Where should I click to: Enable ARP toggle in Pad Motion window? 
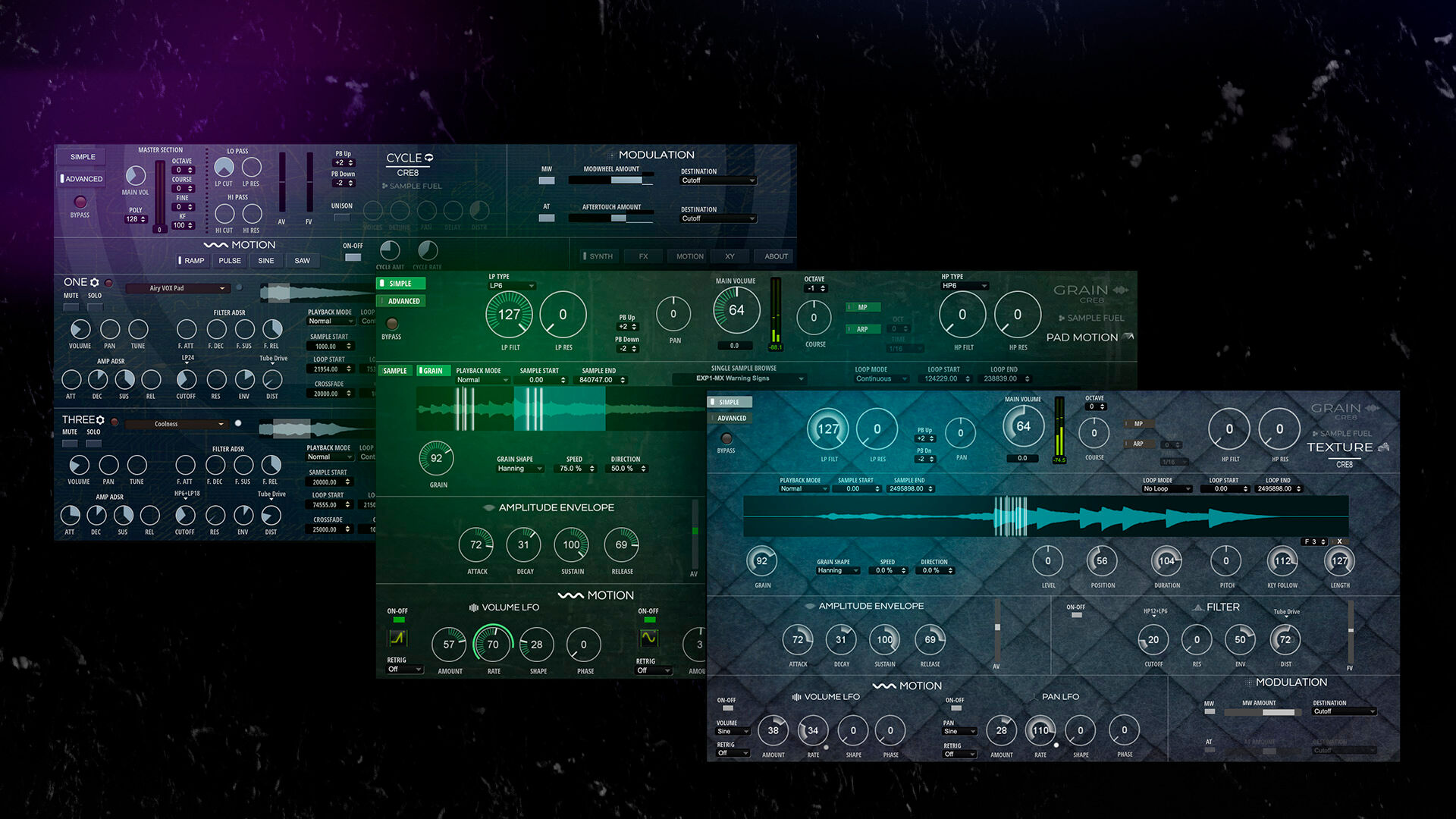[863, 329]
